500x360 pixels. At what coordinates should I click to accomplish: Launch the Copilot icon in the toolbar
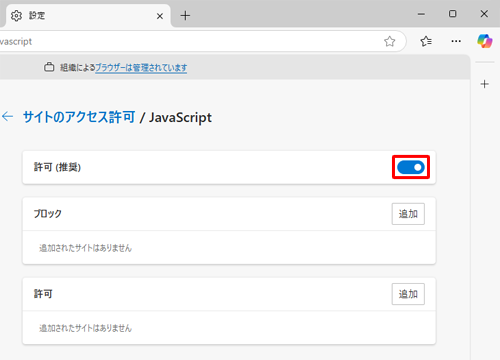pos(484,41)
